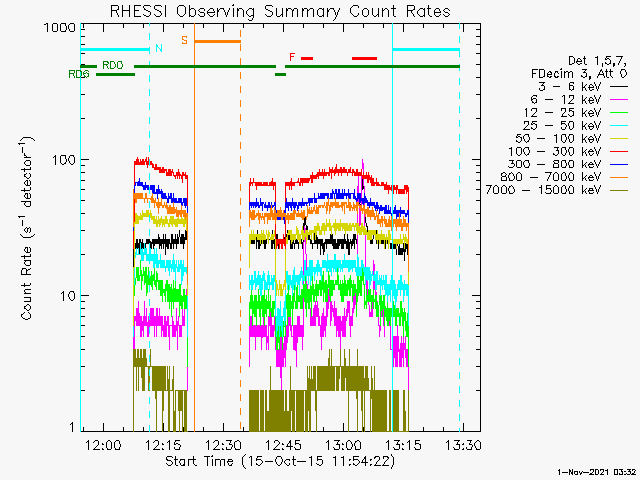Click the green RD6 label
Screen dimensions: 640x480
coord(78,74)
